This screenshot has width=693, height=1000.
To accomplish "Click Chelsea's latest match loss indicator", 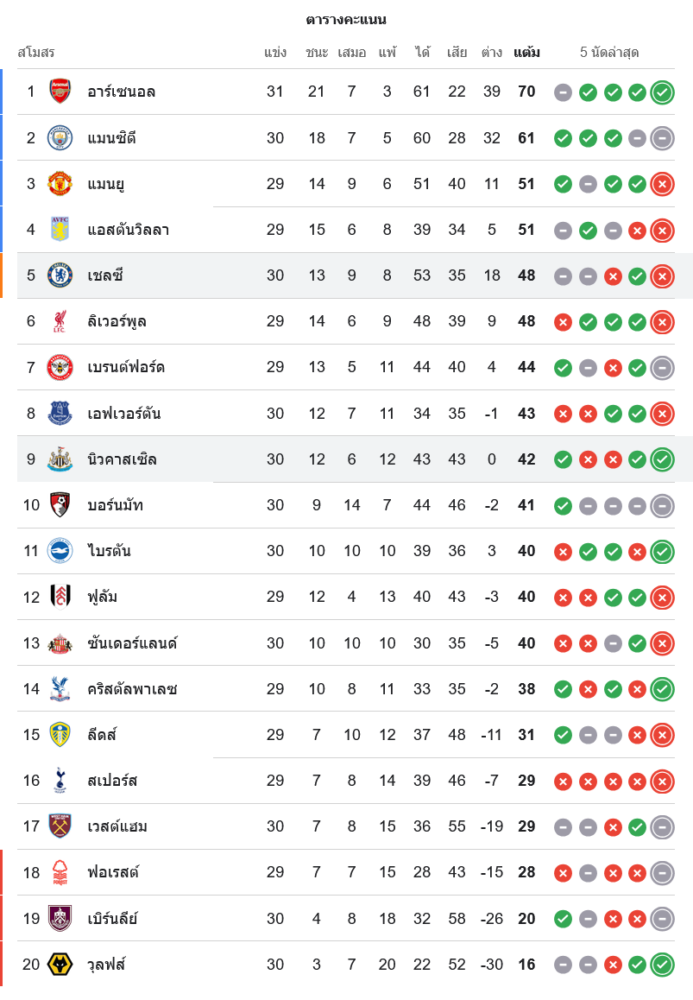I will click(661, 275).
